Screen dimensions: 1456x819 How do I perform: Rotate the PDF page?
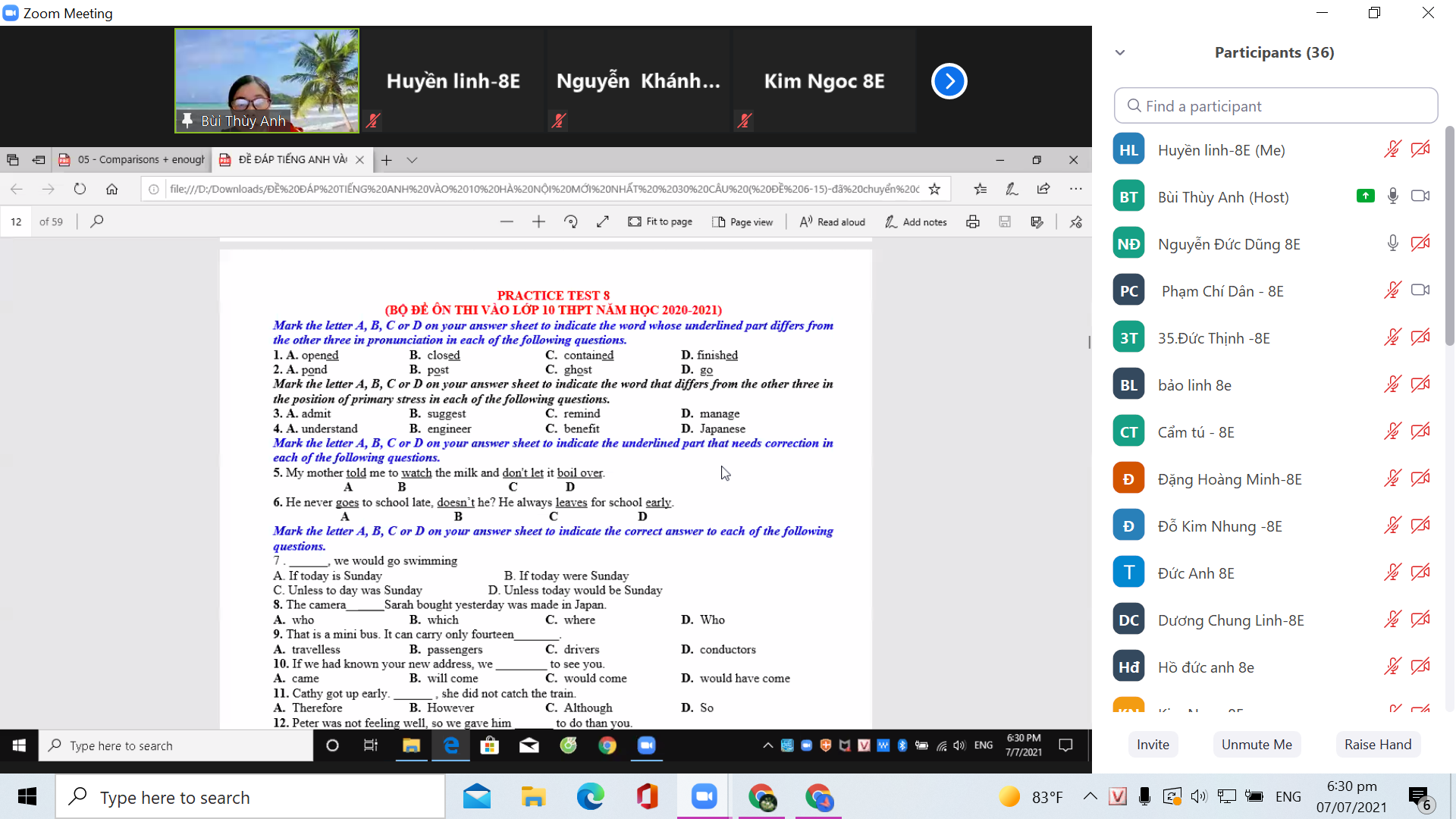(571, 221)
